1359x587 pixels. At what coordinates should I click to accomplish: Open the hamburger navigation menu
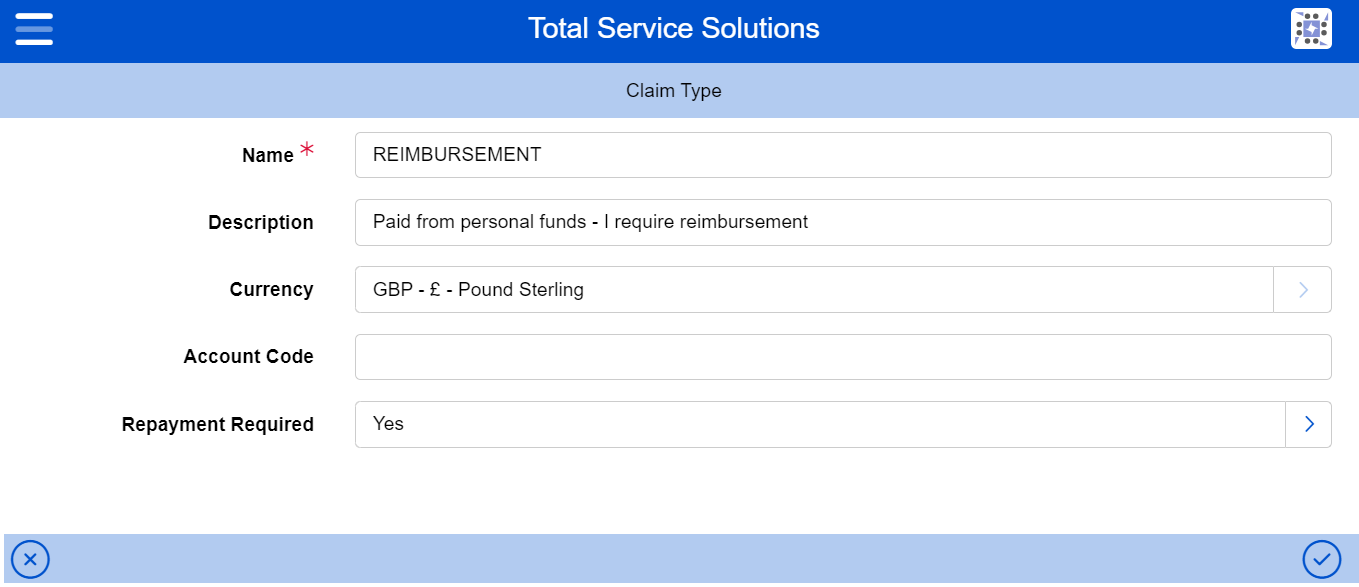pos(34,28)
